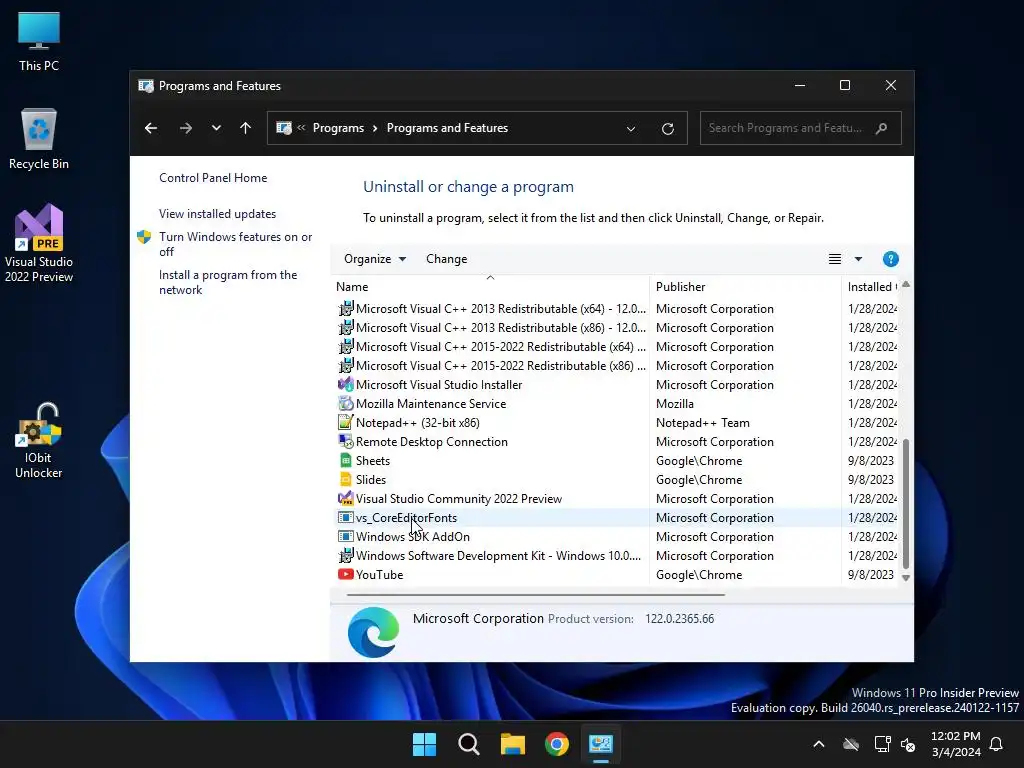Click Notepad++ Team publisher cell
Viewport: 1024px width, 768px height.
703,423
